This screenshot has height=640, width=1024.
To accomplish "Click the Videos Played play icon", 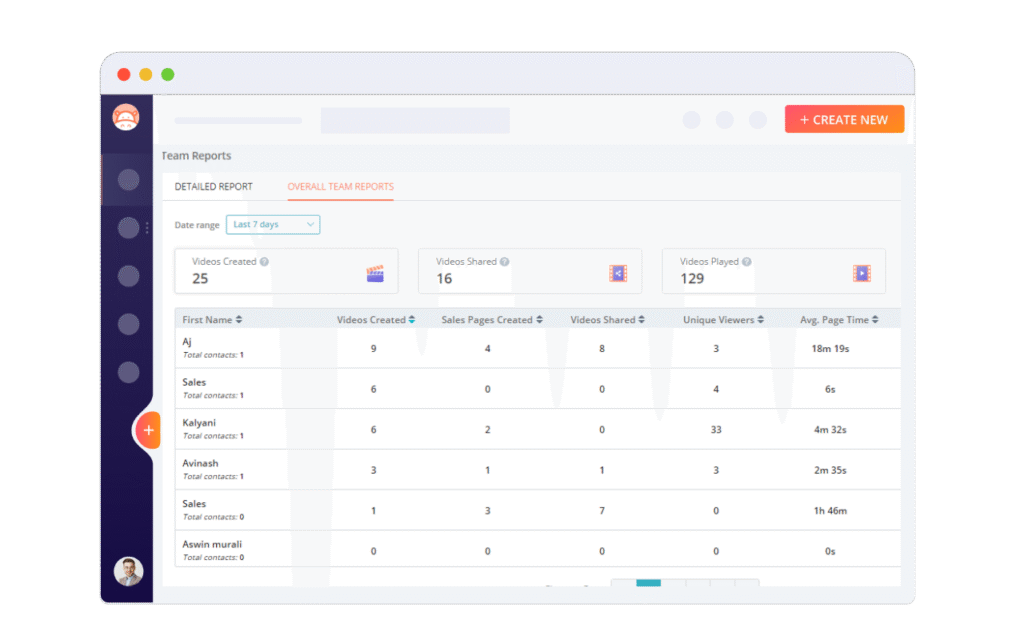I will coord(862,273).
